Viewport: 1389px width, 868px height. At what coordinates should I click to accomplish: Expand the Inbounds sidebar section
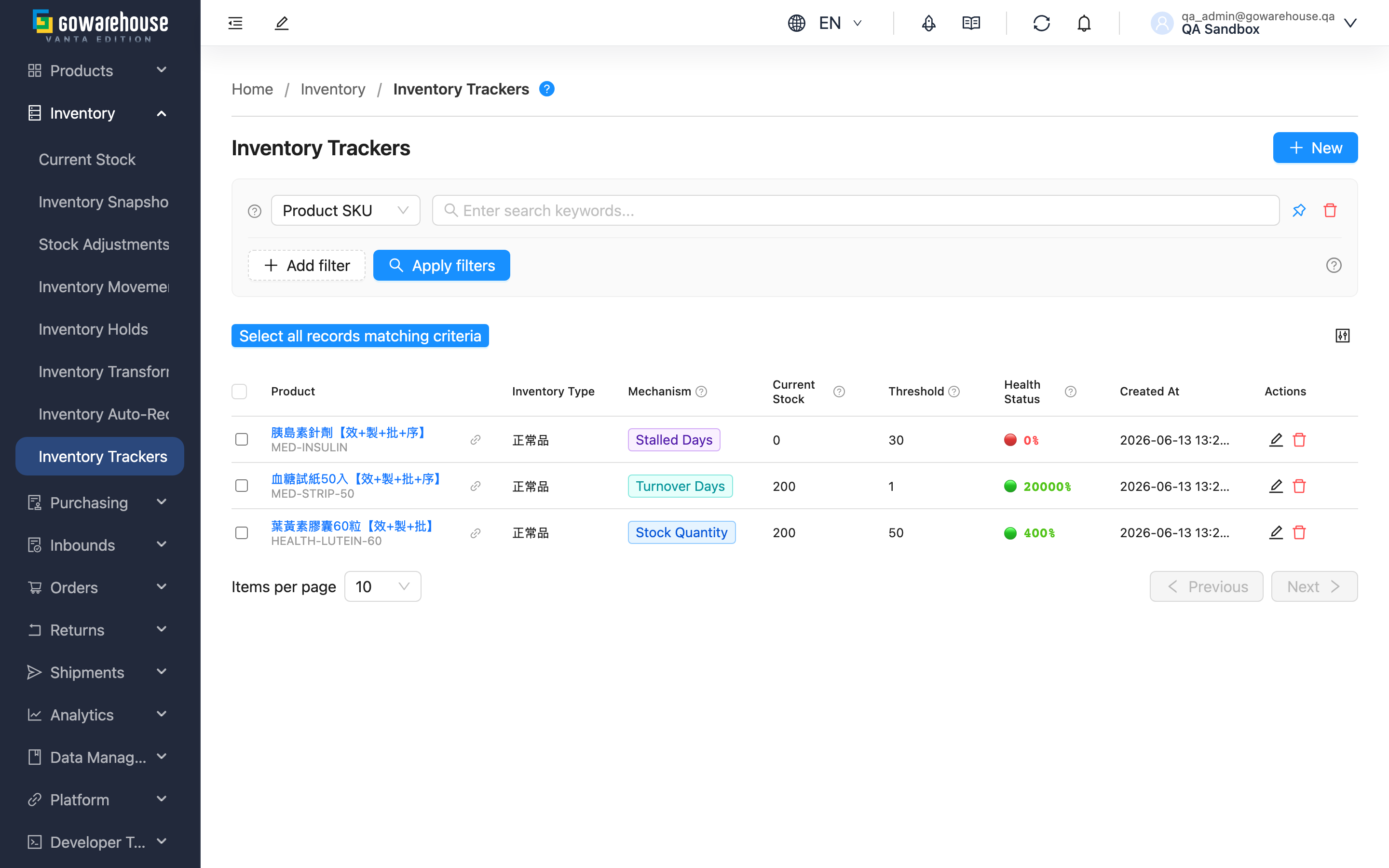pyautogui.click(x=100, y=545)
